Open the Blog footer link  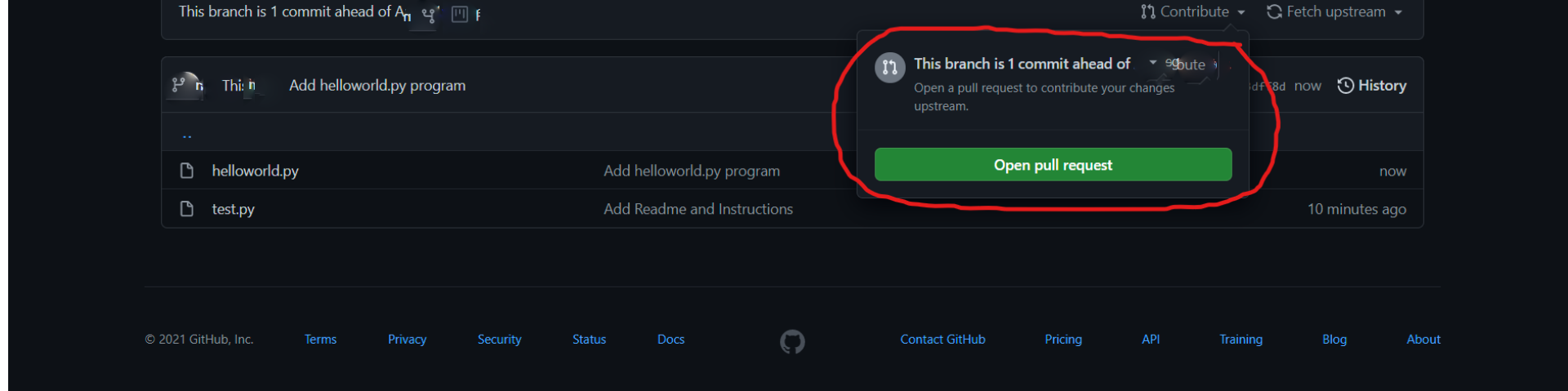tap(1334, 340)
